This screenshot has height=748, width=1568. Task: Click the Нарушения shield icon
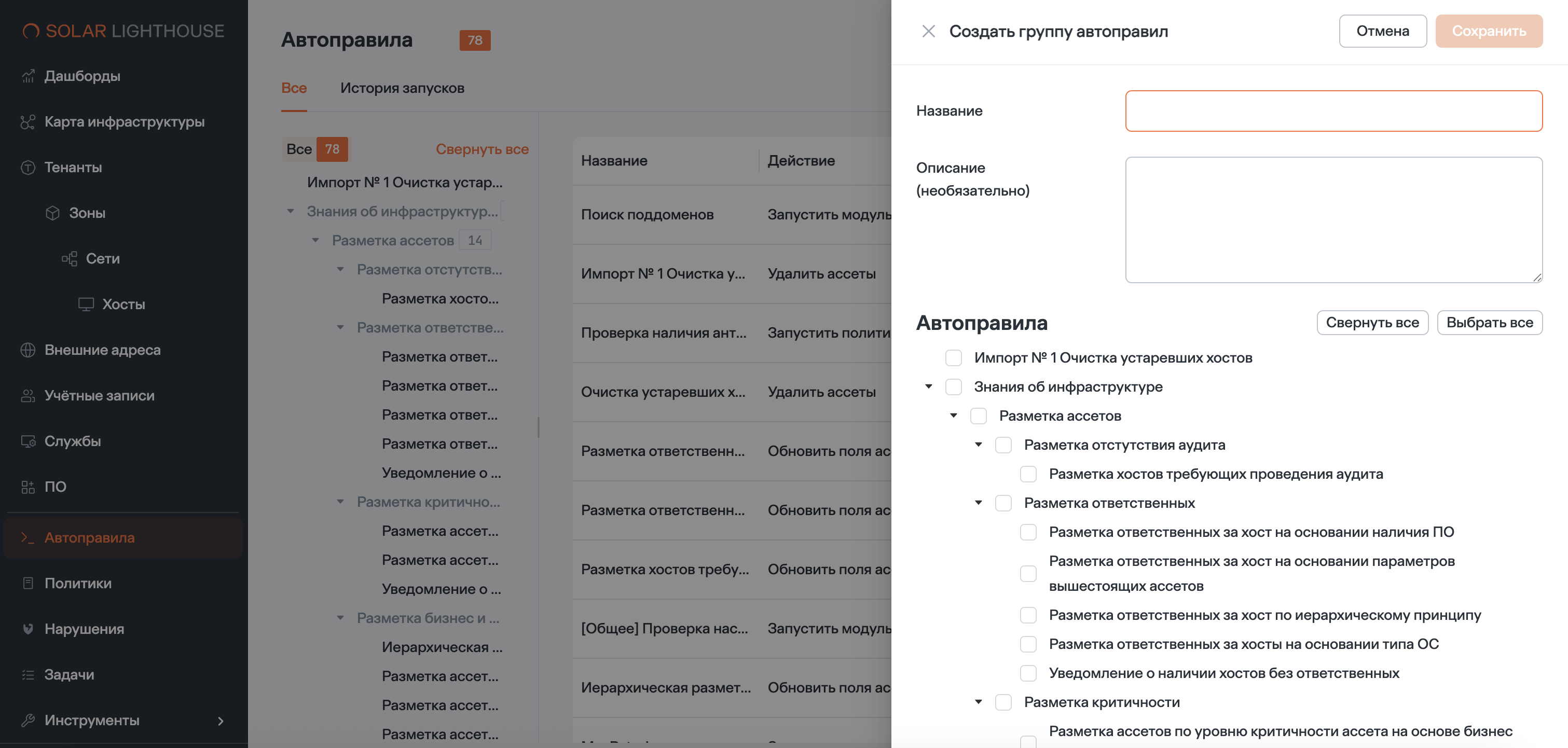coord(28,629)
